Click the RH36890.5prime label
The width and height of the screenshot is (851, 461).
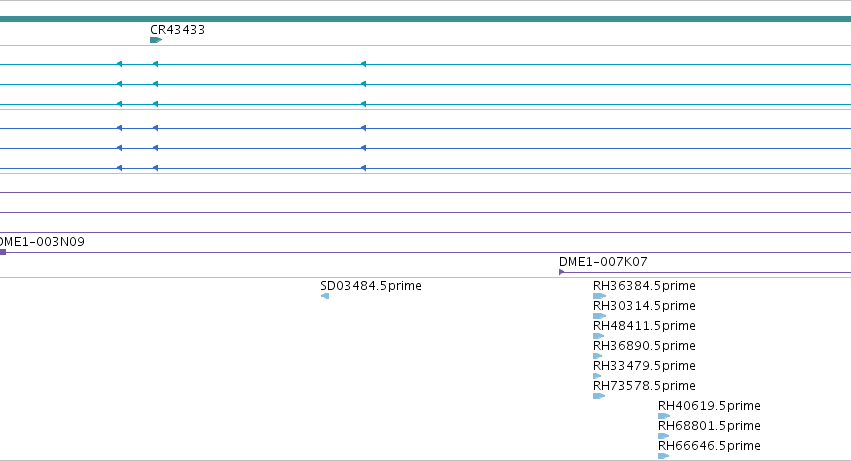tap(644, 346)
